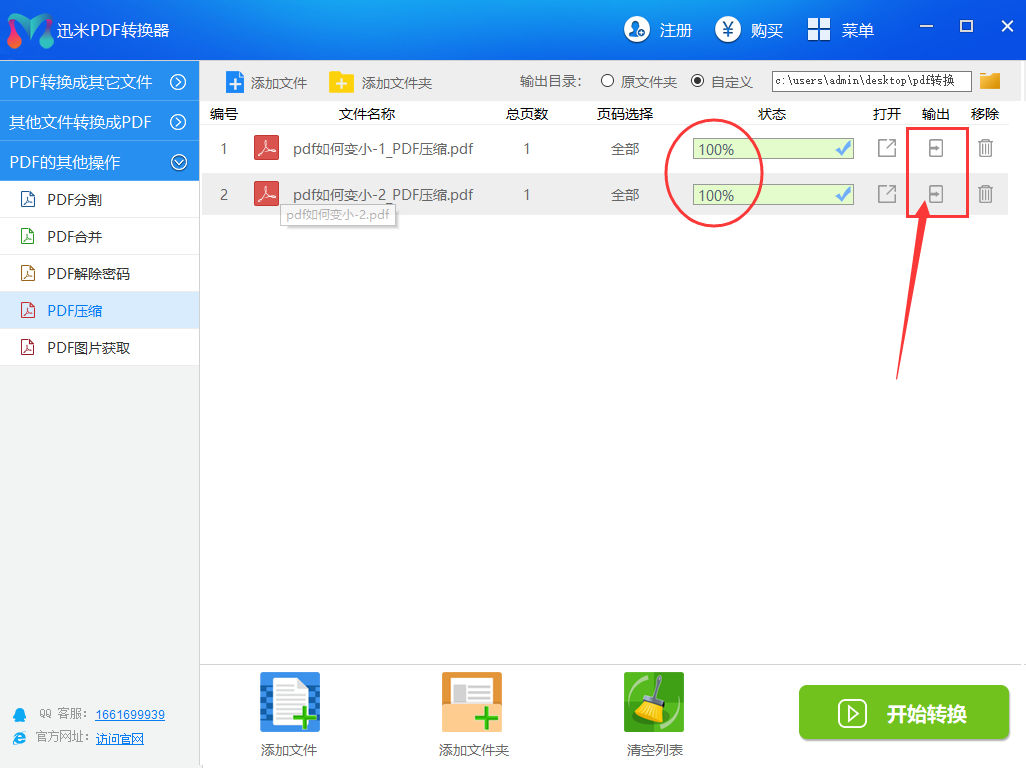Remove file 1 with the trash icon
1026x768 pixels.
coord(985,148)
